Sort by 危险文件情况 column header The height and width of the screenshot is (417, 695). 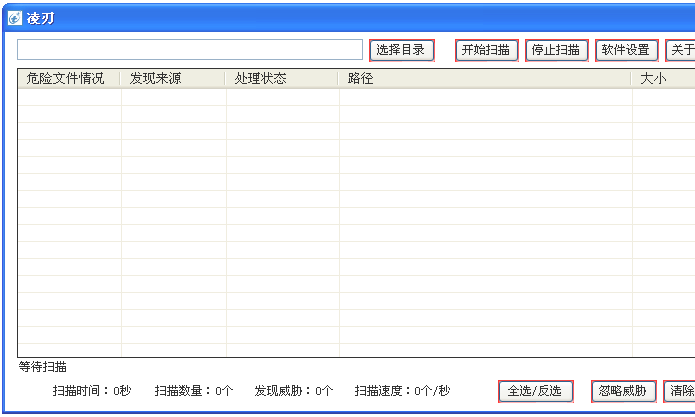pyautogui.click(x=67, y=78)
